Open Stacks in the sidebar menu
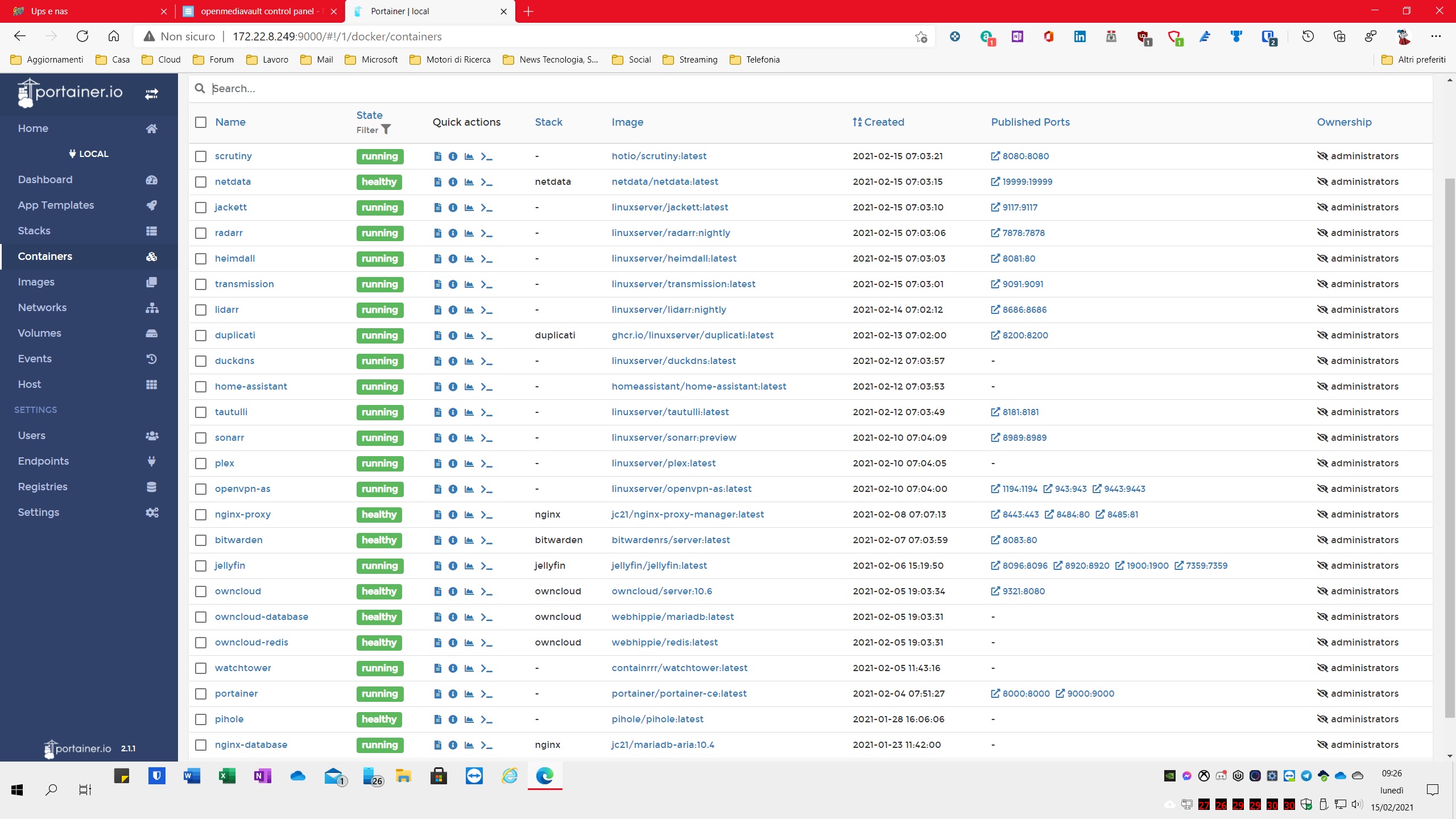The image size is (1456, 819). pos(34,230)
